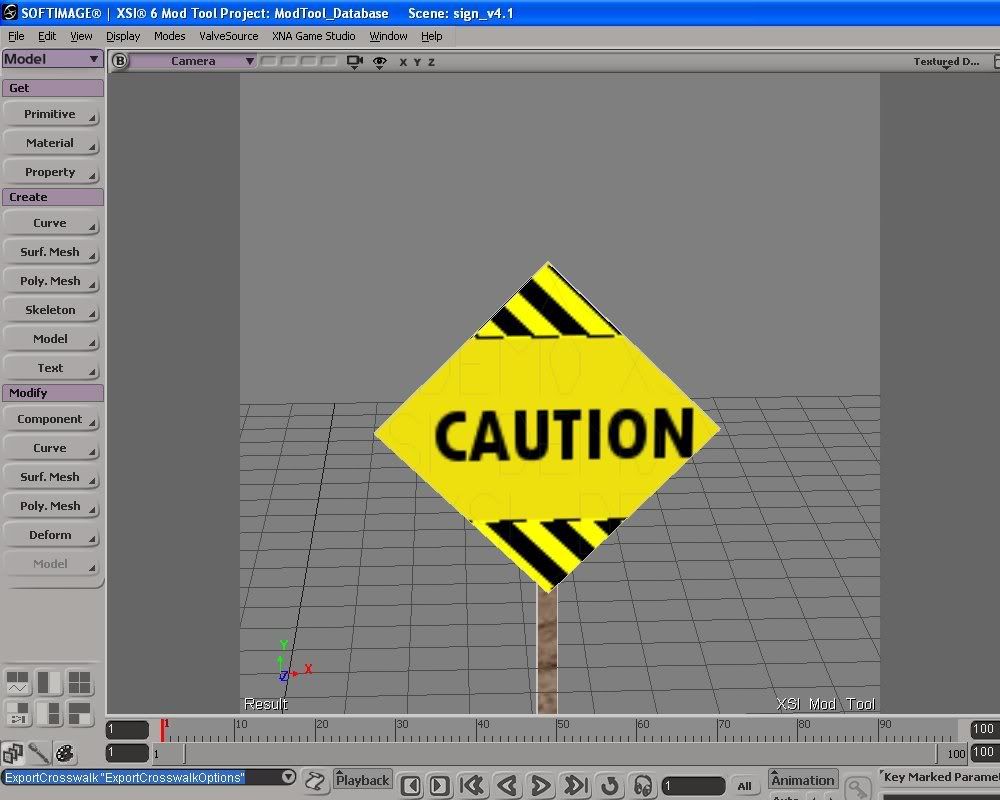Click the Get section header

coord(53,88)
